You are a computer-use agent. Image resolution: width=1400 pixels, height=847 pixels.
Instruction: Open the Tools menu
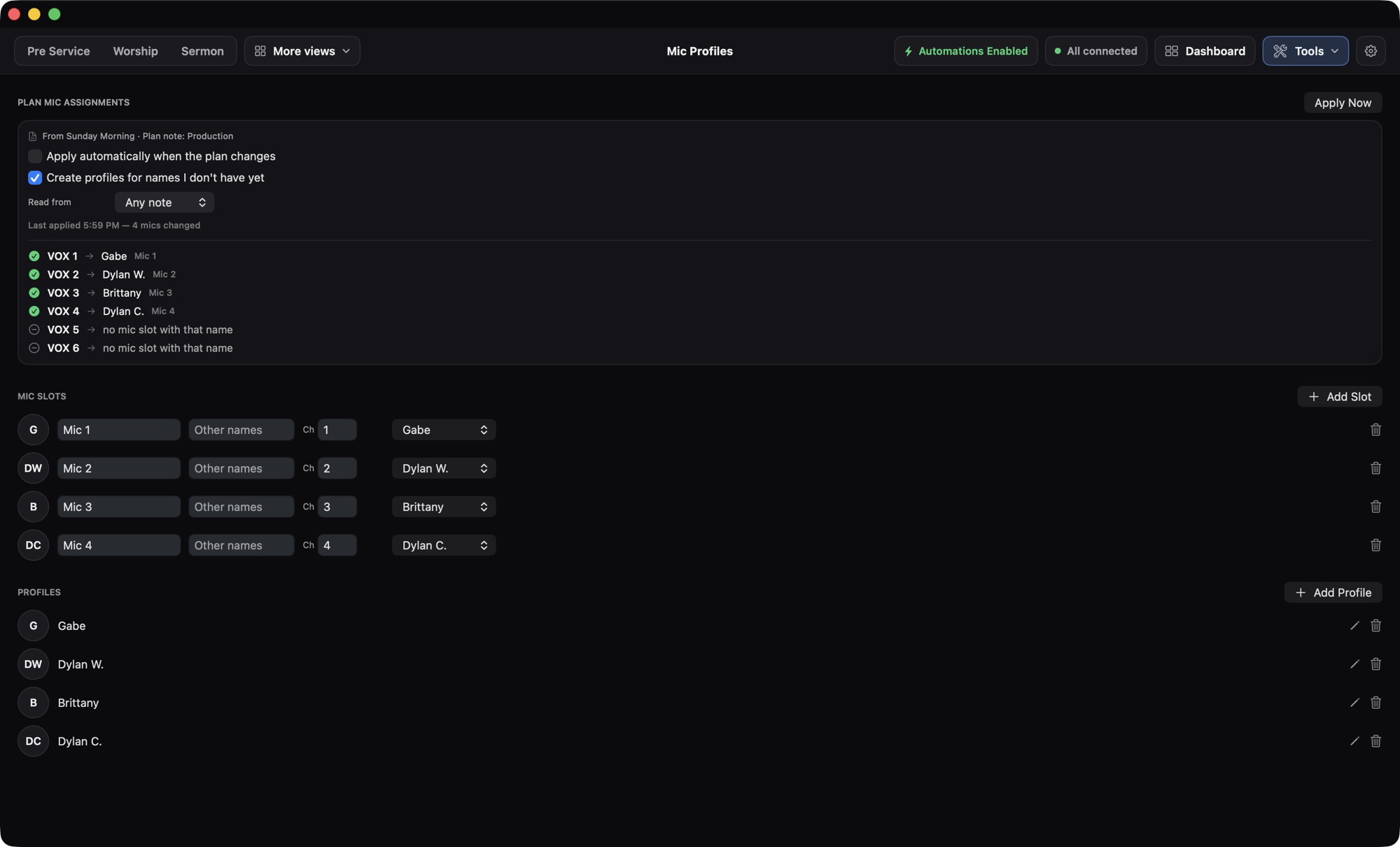1305,51
